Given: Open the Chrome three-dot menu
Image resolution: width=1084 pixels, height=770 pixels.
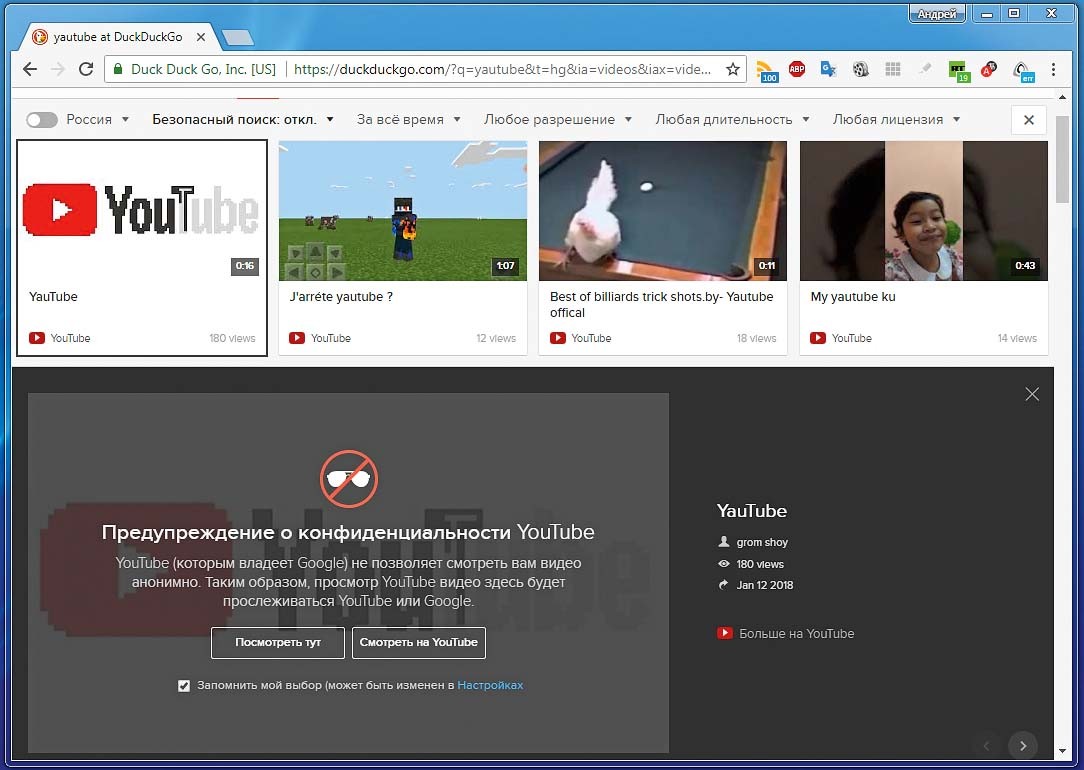Looking at the screenshot, I should point(1054,70).
